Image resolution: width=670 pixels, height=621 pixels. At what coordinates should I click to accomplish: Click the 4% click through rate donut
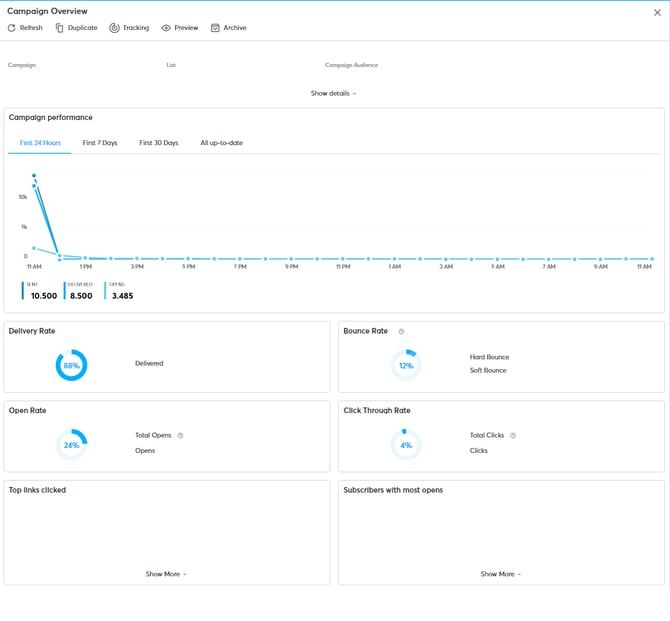[406, 445]
